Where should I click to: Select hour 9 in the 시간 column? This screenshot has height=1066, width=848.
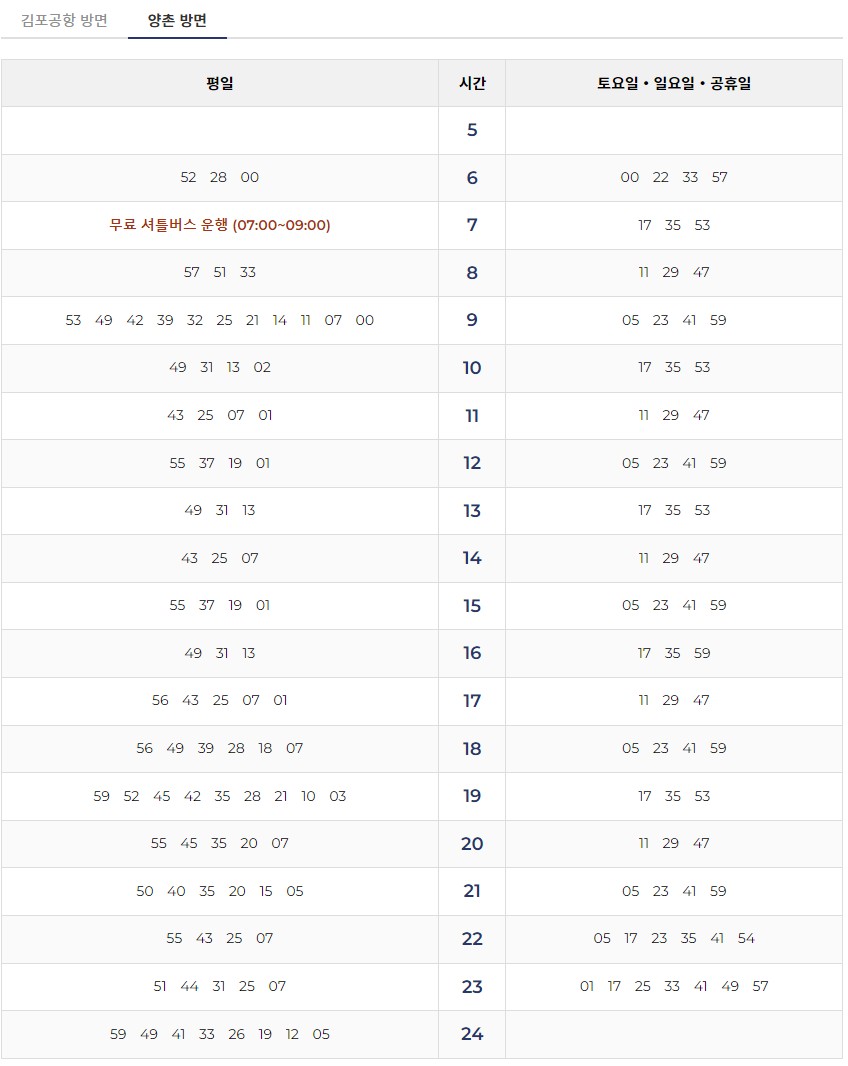pos(471,321)
